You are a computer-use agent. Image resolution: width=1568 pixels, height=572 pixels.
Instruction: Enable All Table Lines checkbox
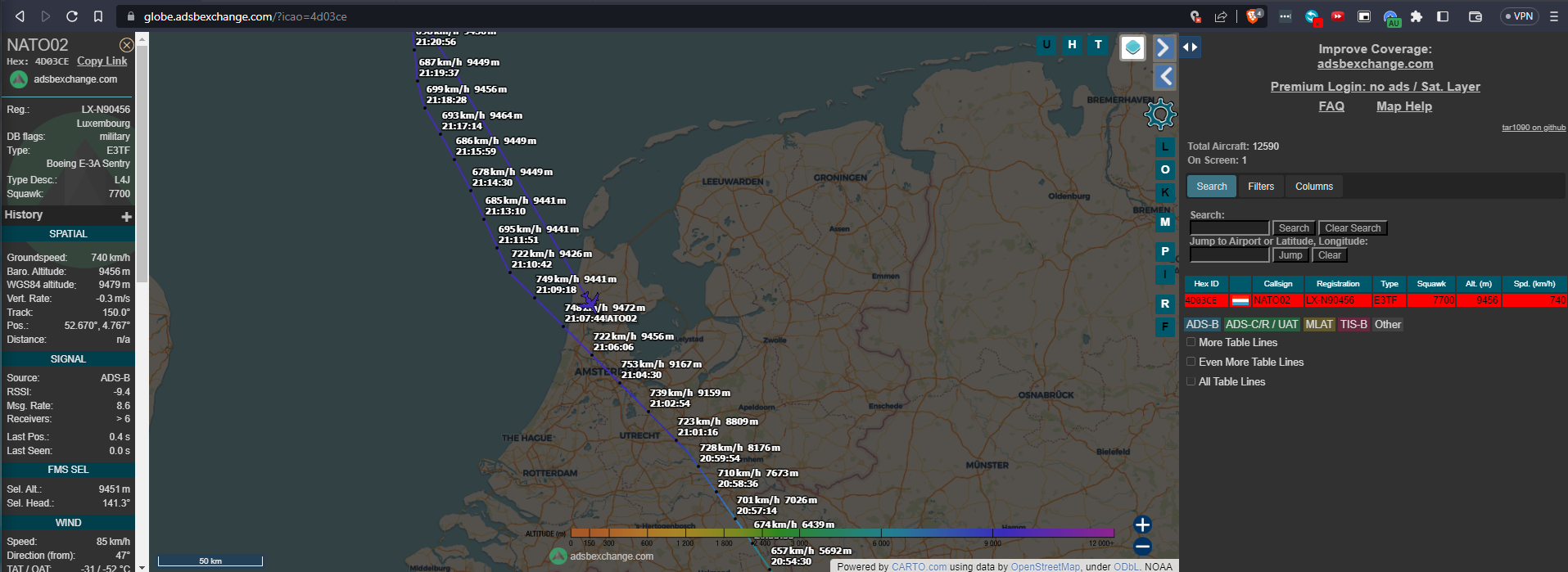point(1191,381)
